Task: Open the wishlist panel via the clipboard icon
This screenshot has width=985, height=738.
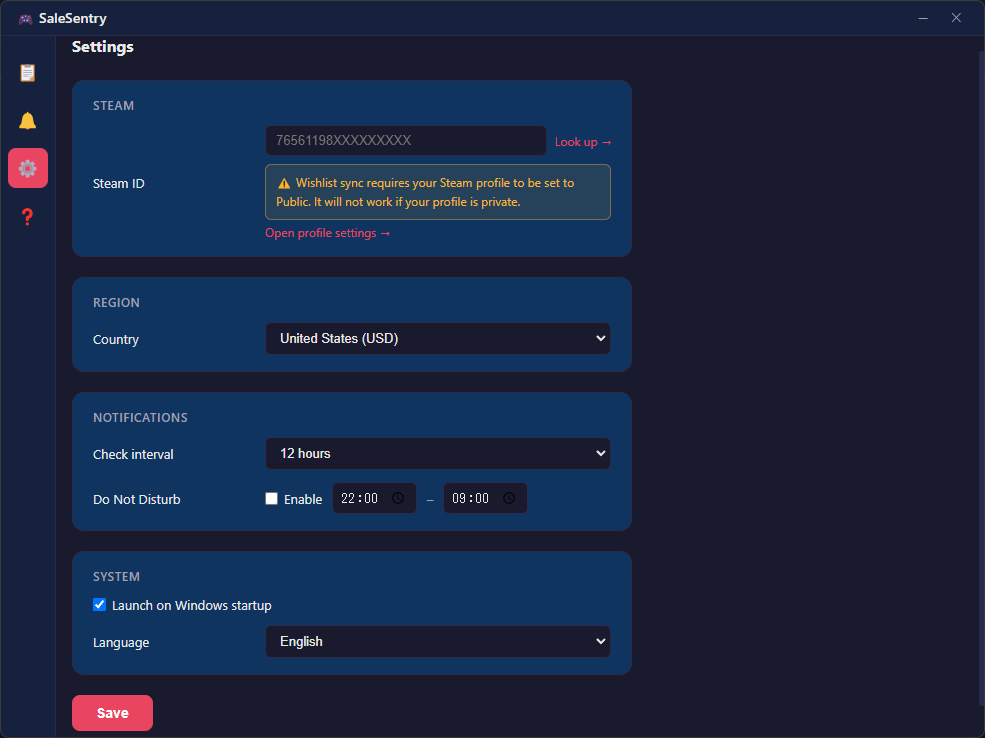Action: coord(27,72)
